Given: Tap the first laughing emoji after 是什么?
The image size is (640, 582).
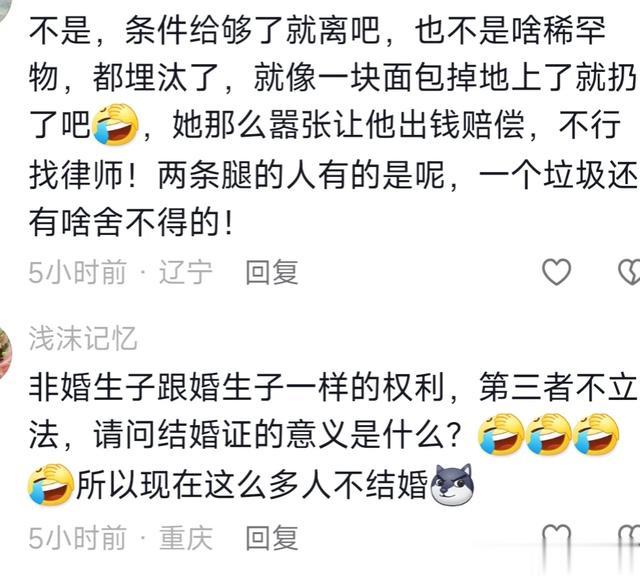Looking at the screenshot, I should [x=501, y=434].
